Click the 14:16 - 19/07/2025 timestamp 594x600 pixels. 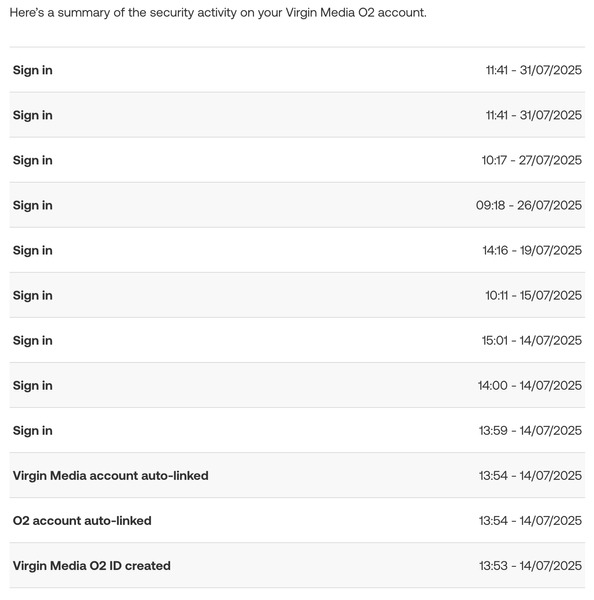point(532,250)
